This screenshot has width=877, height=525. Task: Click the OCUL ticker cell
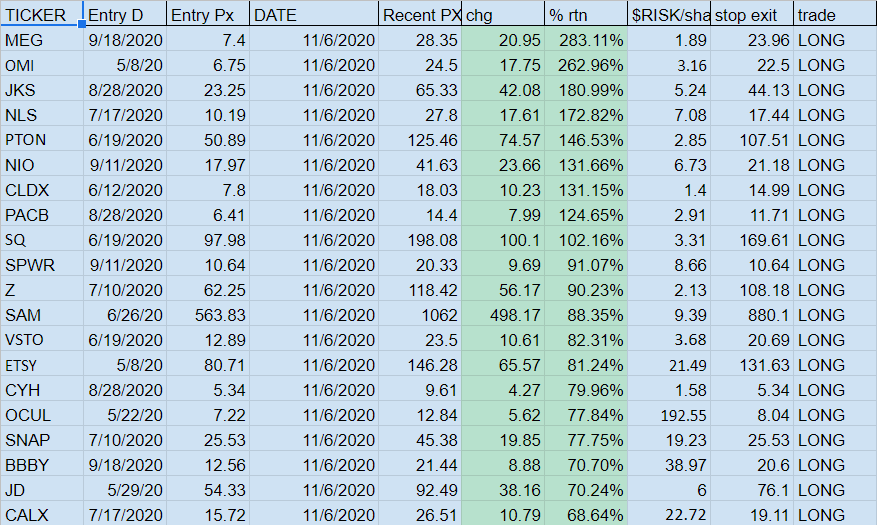(x=42, y=415)
